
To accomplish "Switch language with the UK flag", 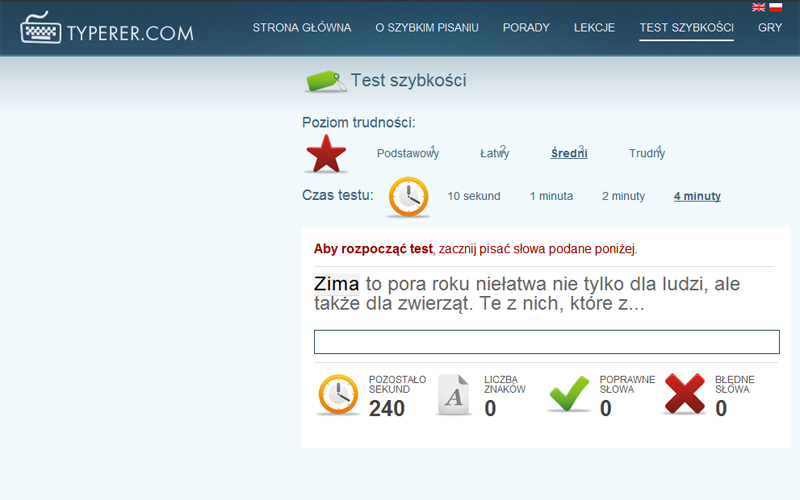I will 758,7.
